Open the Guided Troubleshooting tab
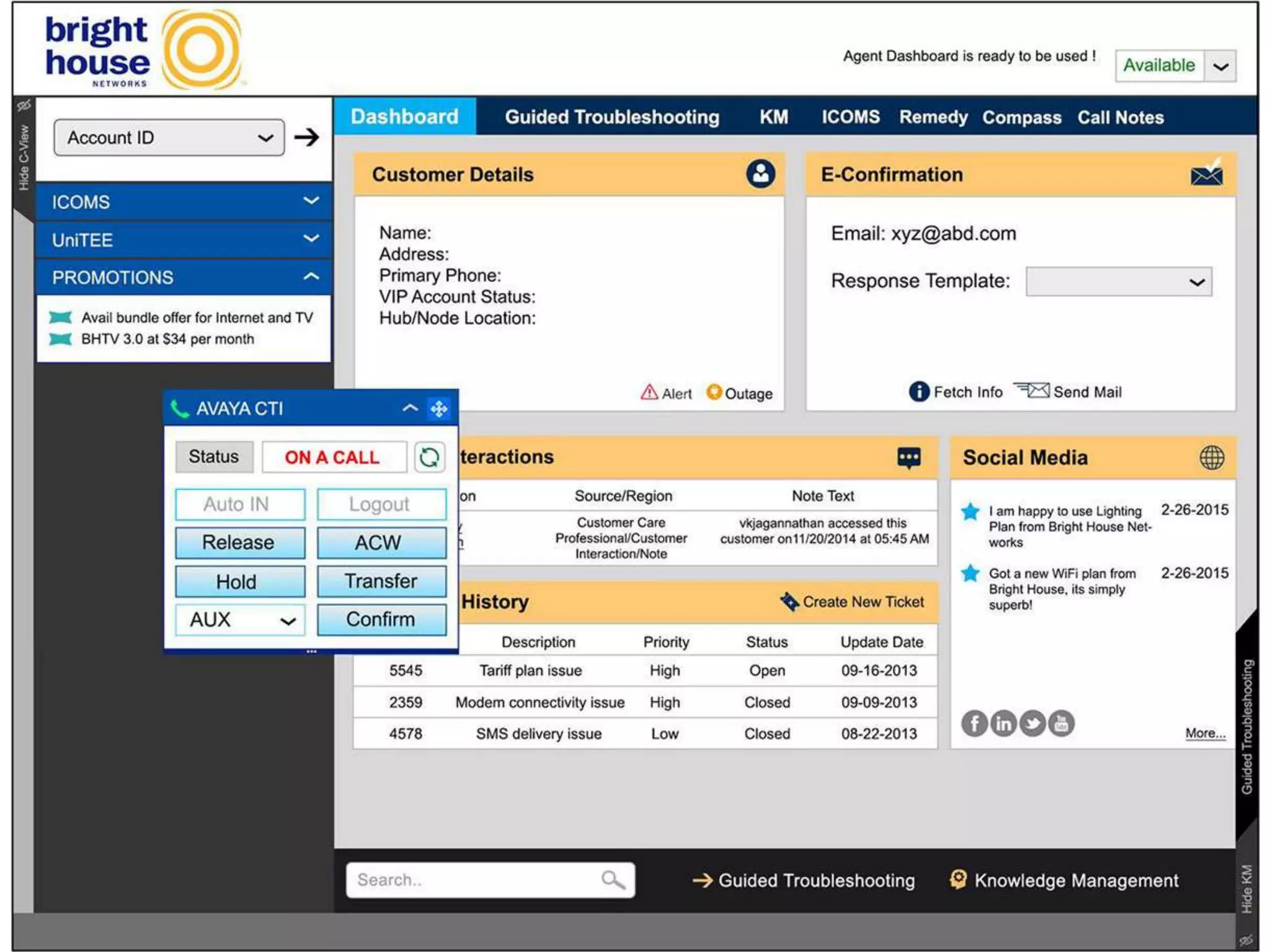Viewport: 1270px width, 952px height. pos(612,117)
